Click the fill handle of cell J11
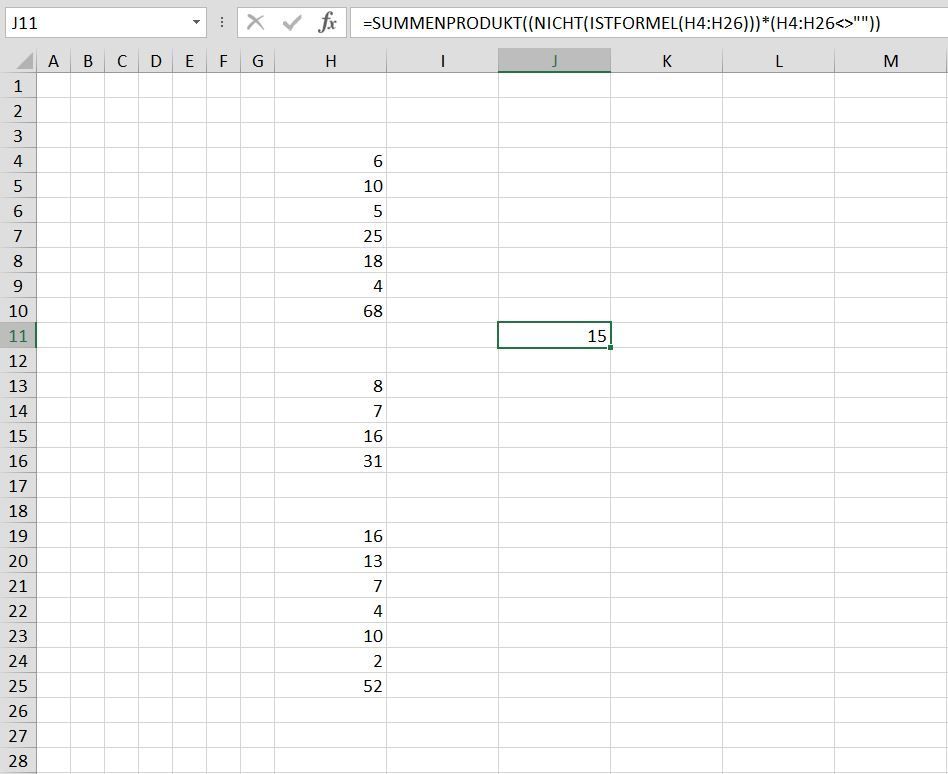The height and width of the screenshot is (774, 948). 611,348
